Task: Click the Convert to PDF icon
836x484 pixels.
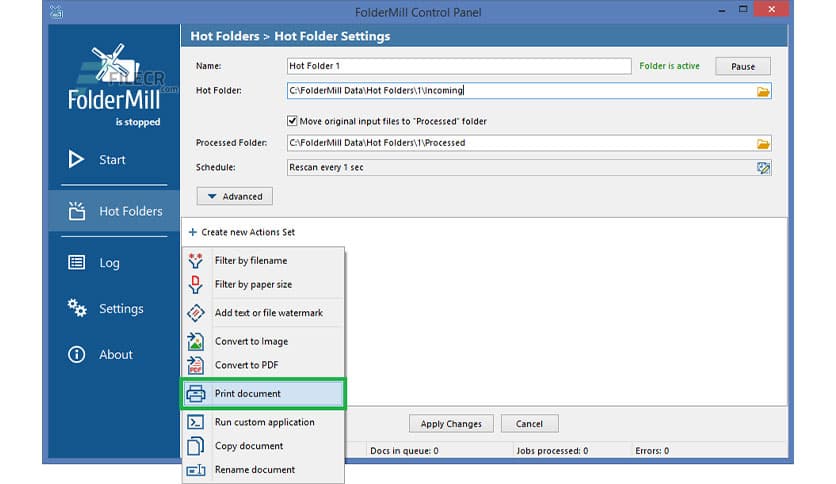Action: pyautogui.click(x=196, y=365)
